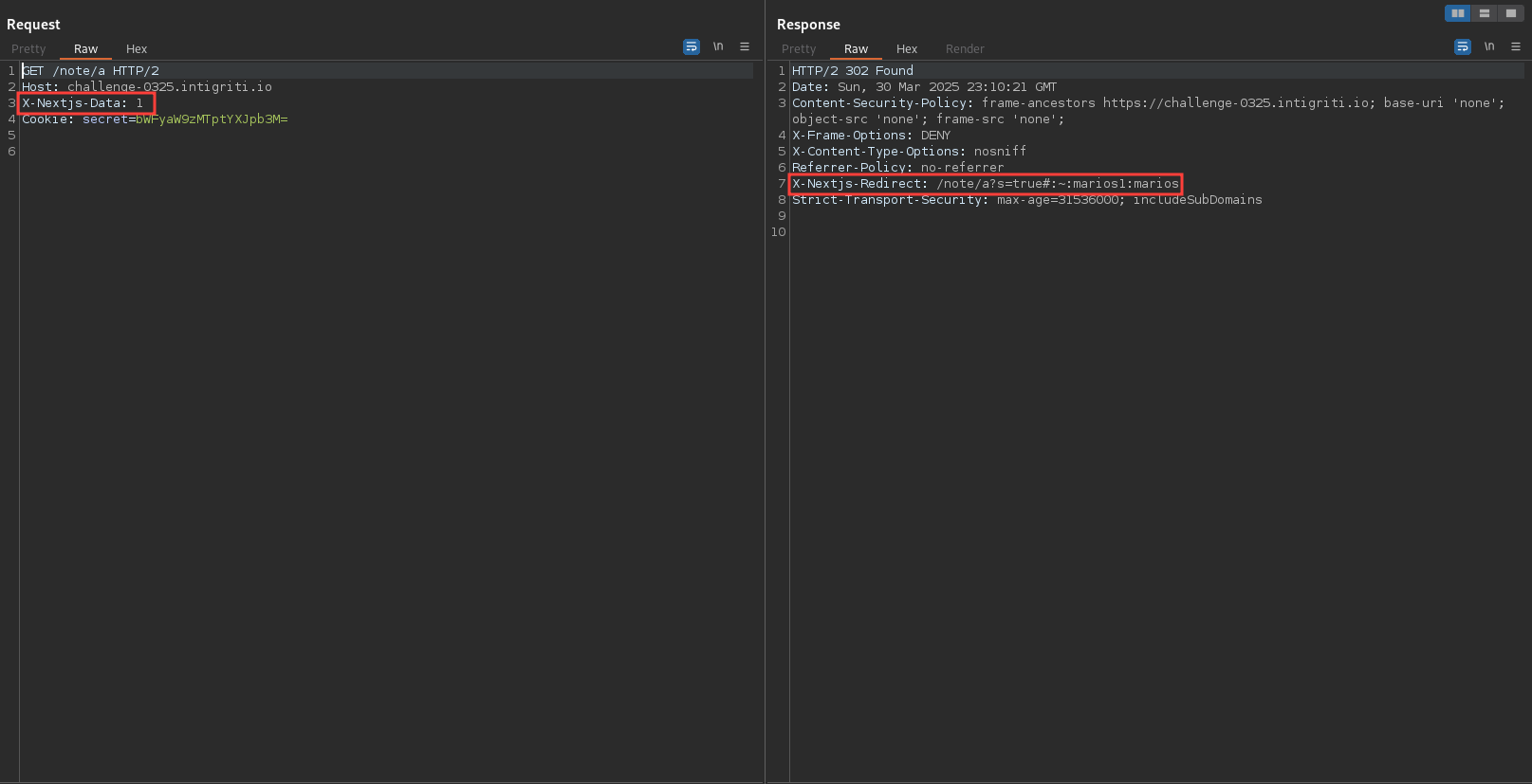Open the Pretty tab in Request
The height and width of the screenshot is (784, 1532).
(28, 49)
